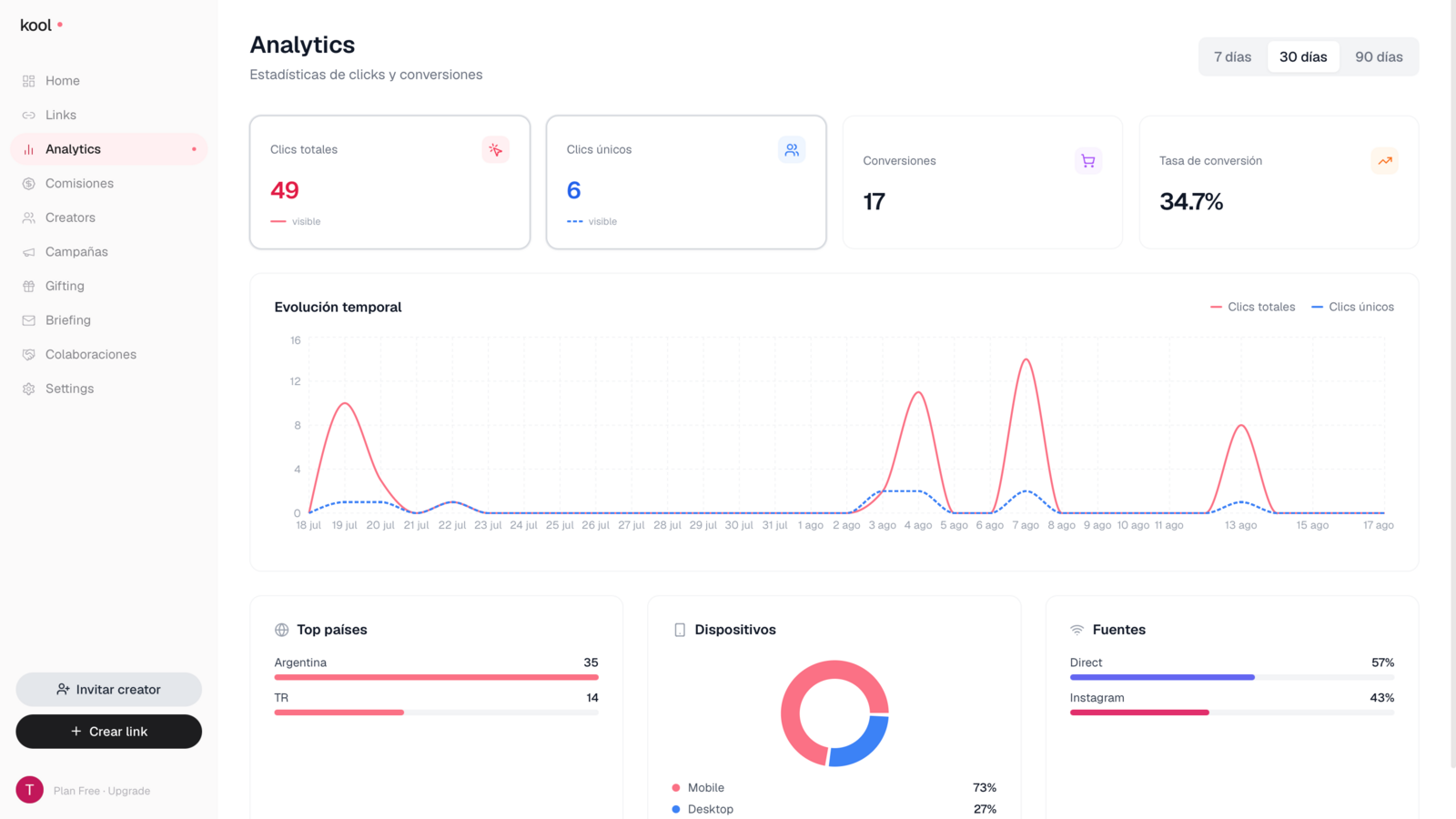Click the Plan Free Upgrade link

102,791
